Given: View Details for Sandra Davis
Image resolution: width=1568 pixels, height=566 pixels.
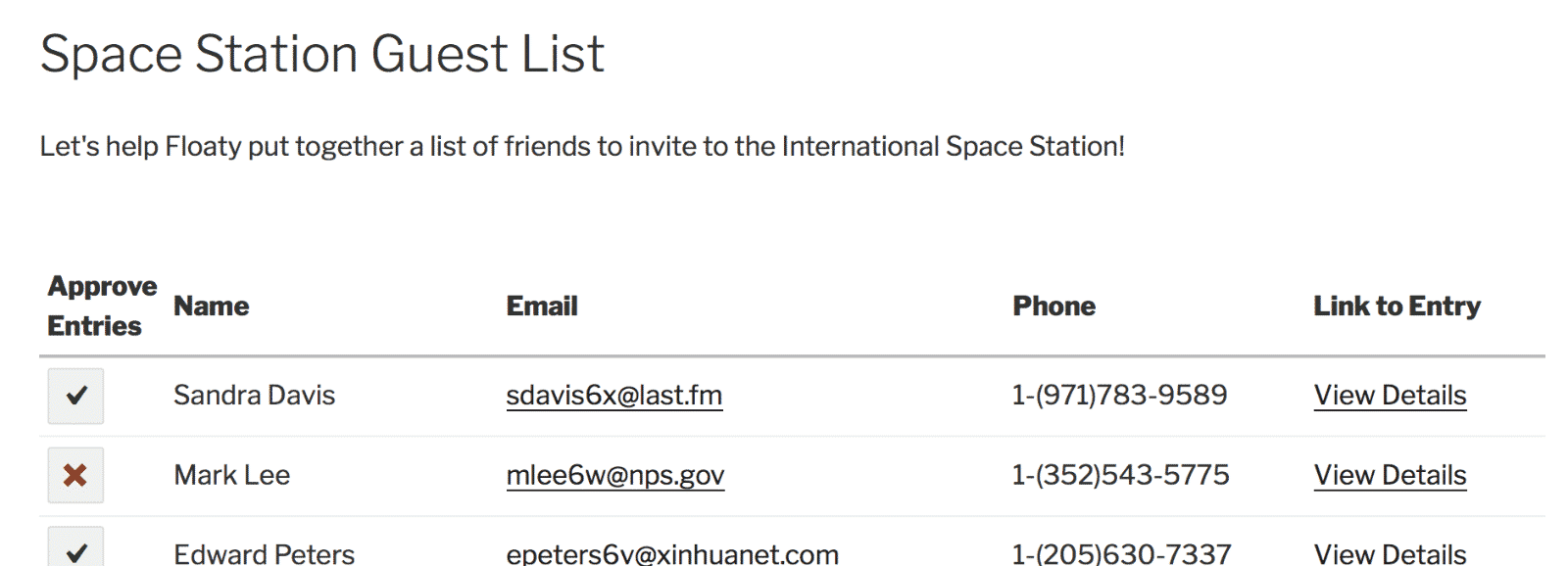Looking at the screenshot, I should [1390, 395].
